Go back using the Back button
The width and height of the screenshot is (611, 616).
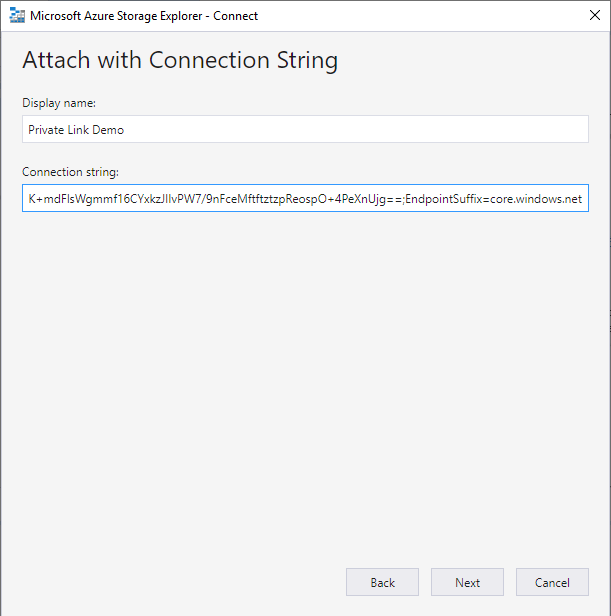(x=382, y=582)
